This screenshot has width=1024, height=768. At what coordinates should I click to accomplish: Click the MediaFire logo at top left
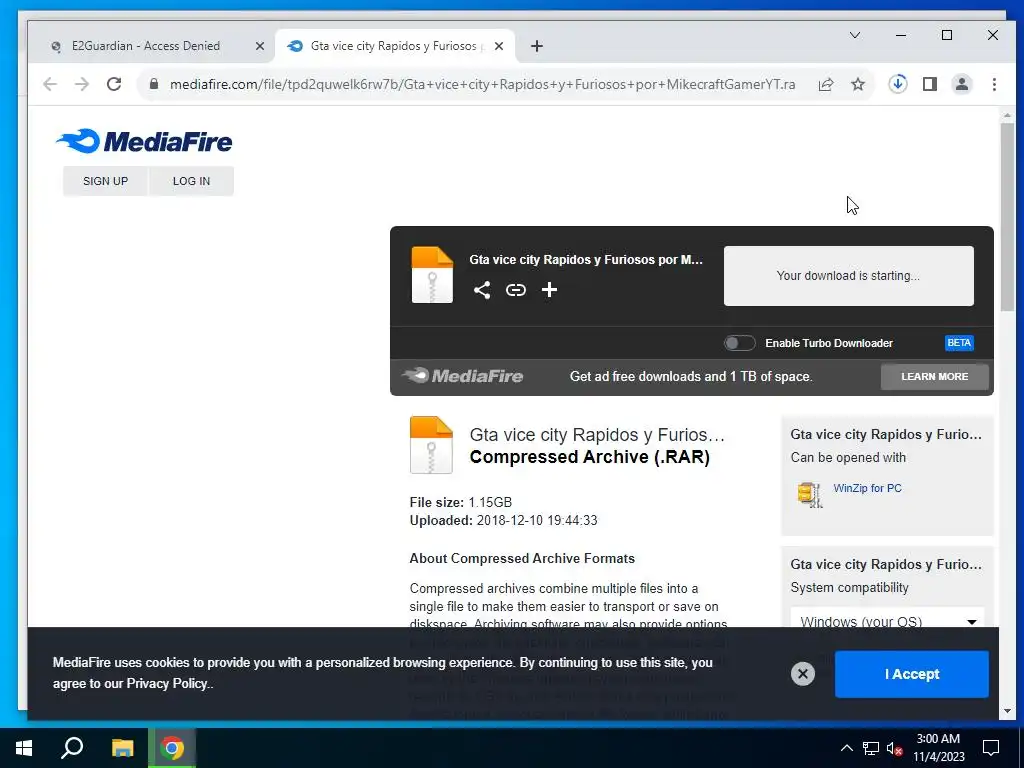point(144,141)
